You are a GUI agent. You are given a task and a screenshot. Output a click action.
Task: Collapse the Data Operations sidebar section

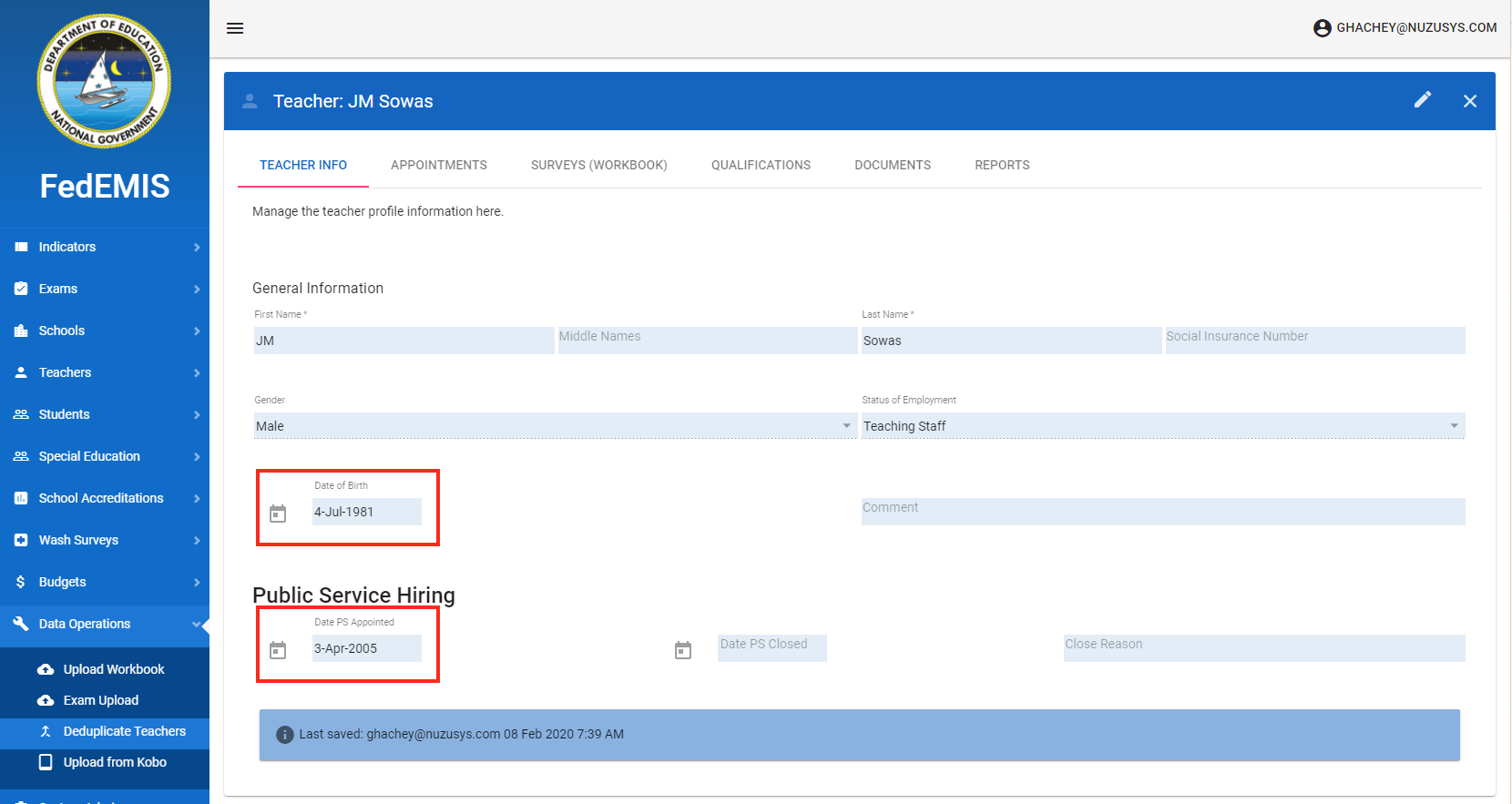105,624
